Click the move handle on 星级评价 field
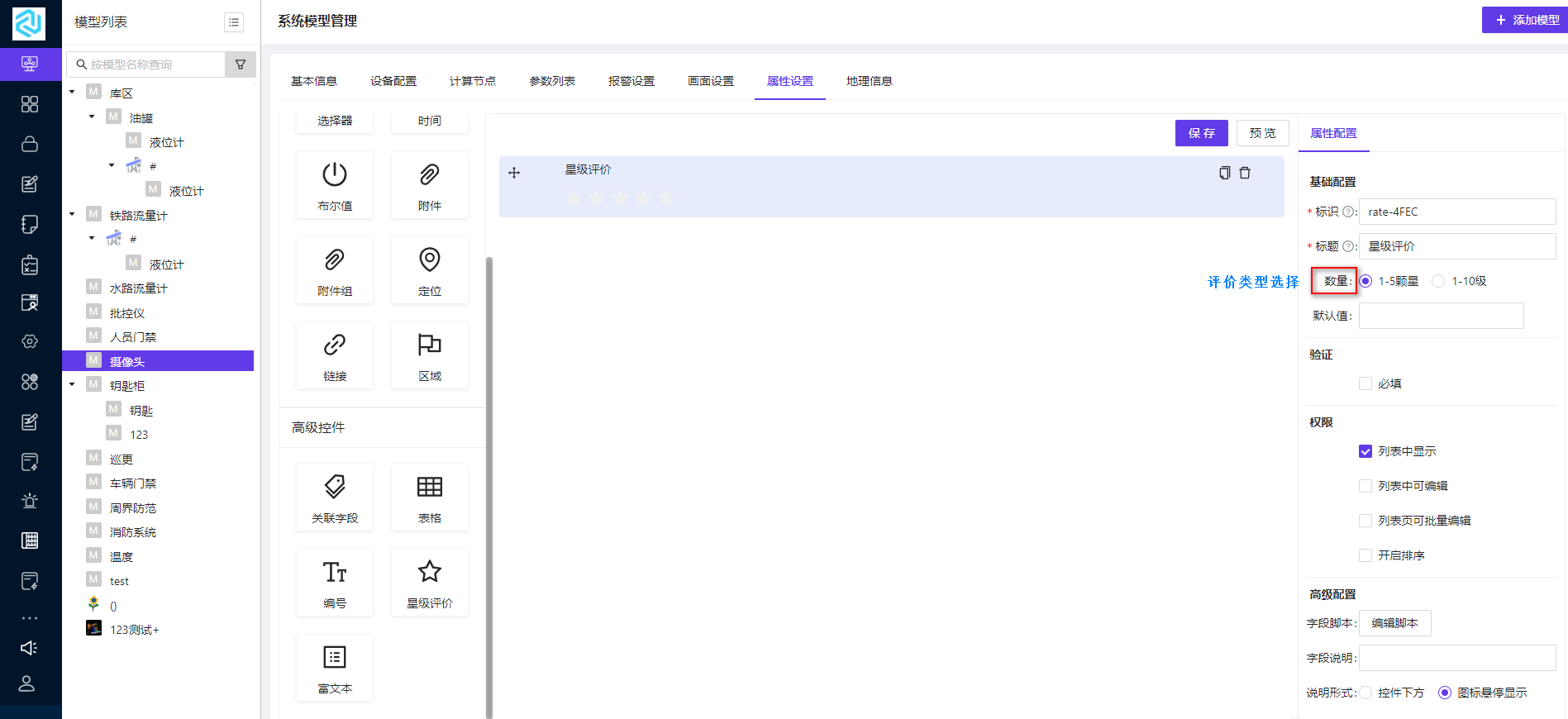The image size is (1568, 719). (x=514, y=173)
